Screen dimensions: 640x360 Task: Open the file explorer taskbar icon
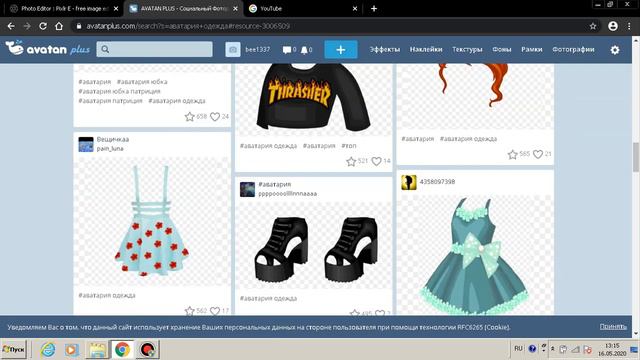pyautogui.click(x=98, y=350)
